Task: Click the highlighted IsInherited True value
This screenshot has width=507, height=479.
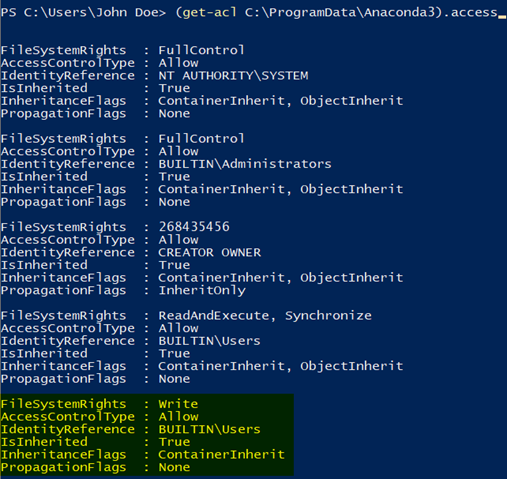Action: [174, 442]
